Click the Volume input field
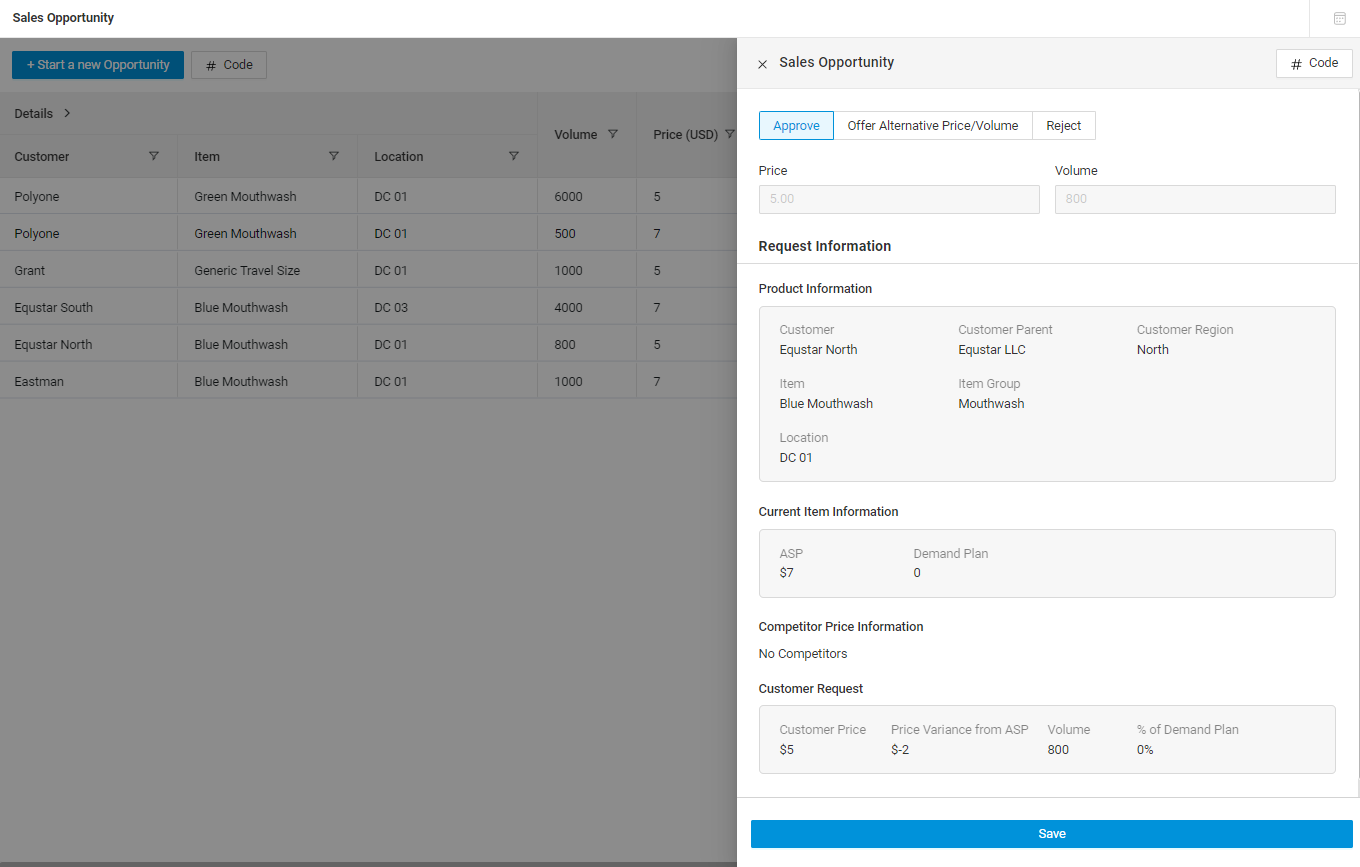This screenshot has height=867, width=1360. coord(1195,199)
